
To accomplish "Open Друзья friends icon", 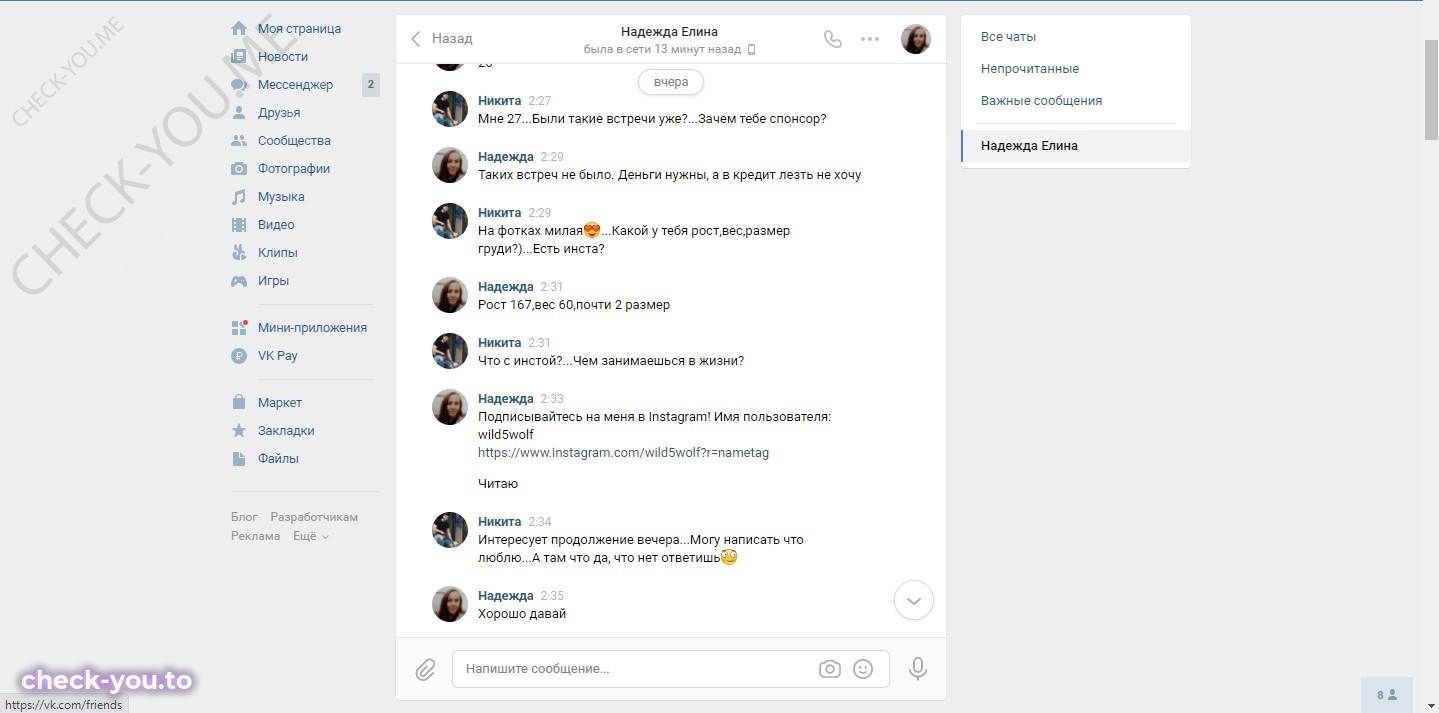I will coord(239,113).
